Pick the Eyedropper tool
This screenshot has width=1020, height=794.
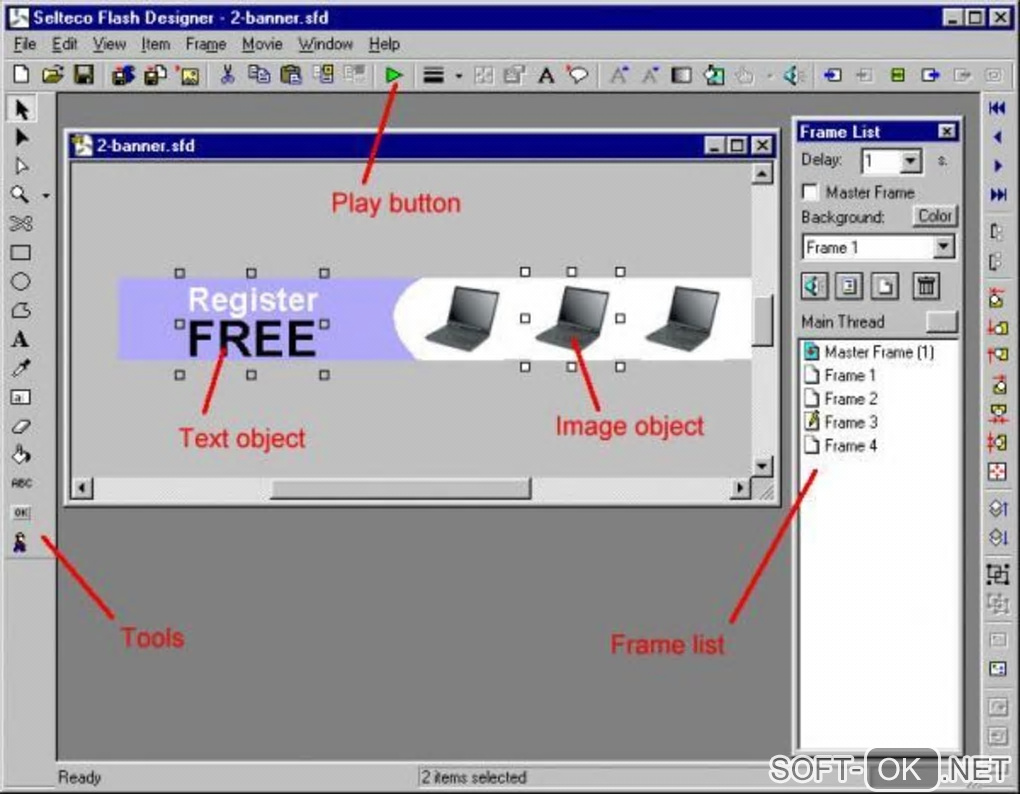point(20,368)
